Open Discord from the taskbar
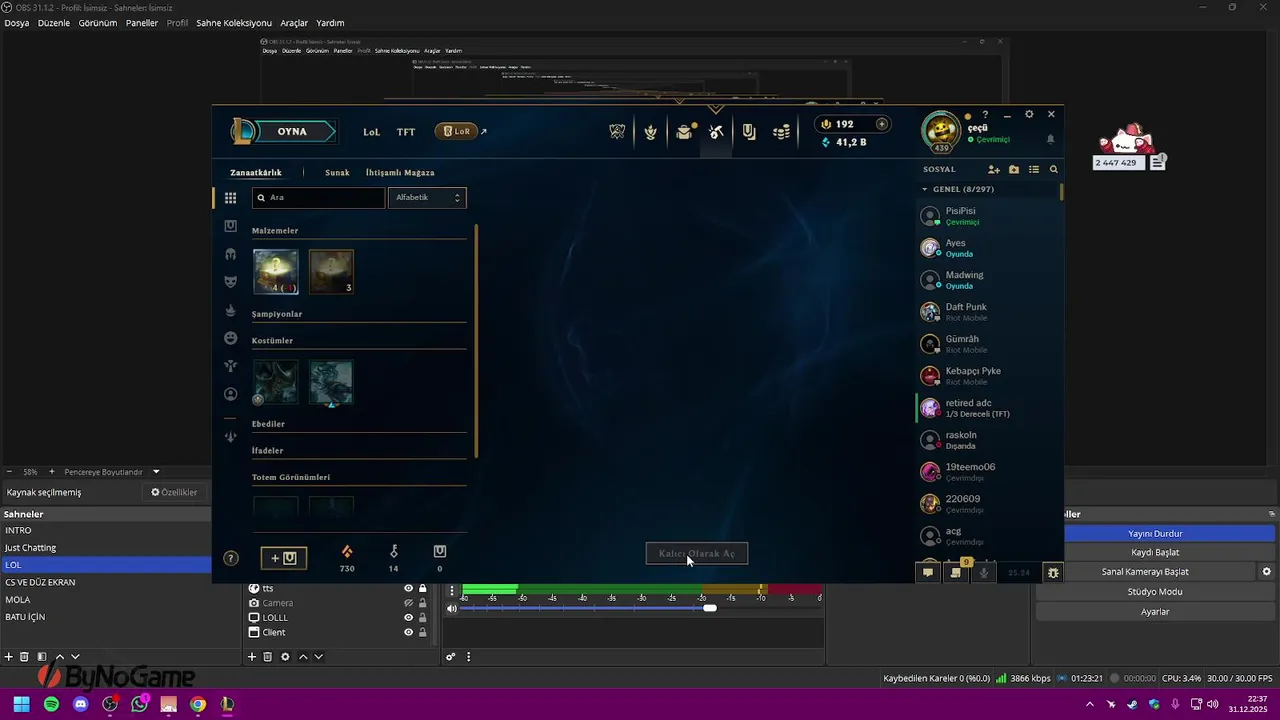The height and width of the screenshot is (720, 1280). click(81, 705)
